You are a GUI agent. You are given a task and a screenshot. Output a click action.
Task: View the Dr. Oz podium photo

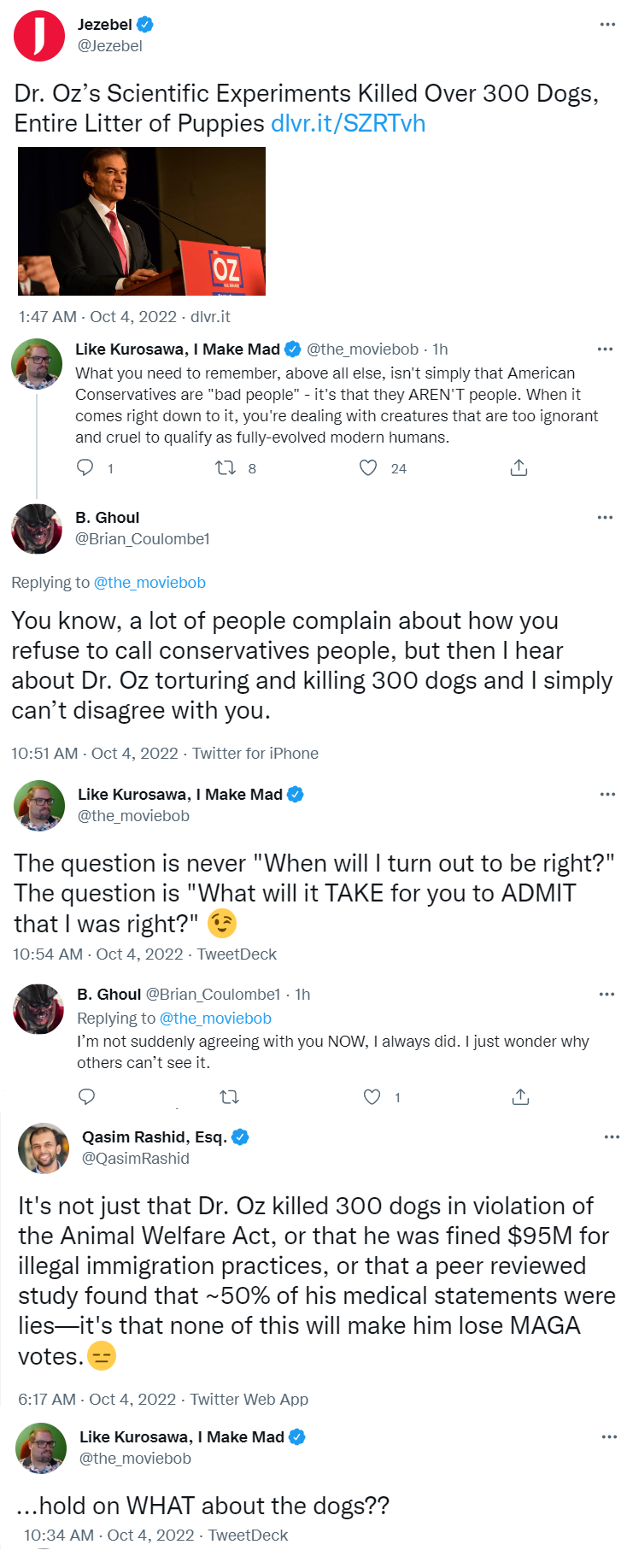click(x=142, y=221)
